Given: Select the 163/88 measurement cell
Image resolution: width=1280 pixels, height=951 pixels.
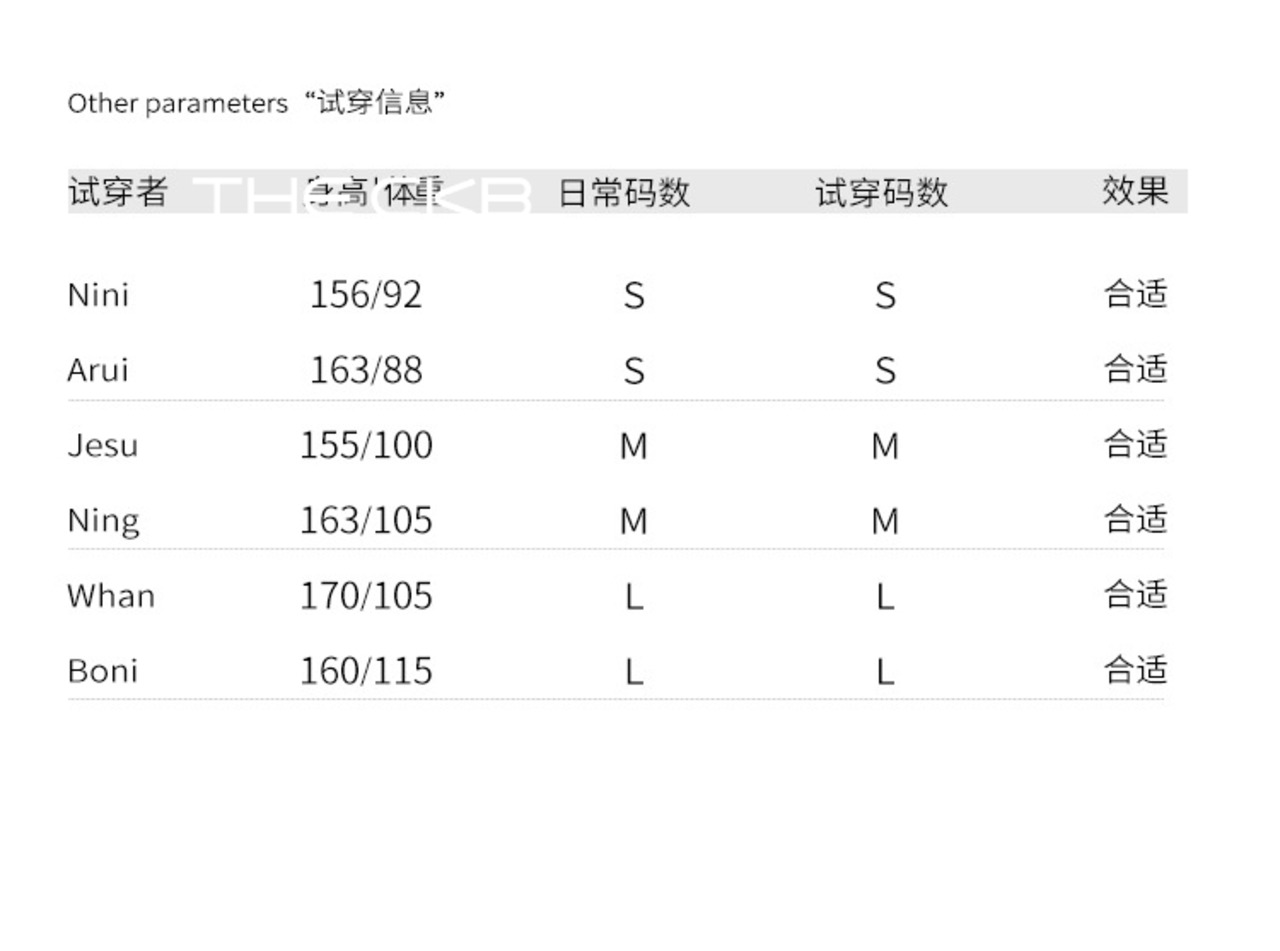Looking at the screenshot, I should [366, 370].
